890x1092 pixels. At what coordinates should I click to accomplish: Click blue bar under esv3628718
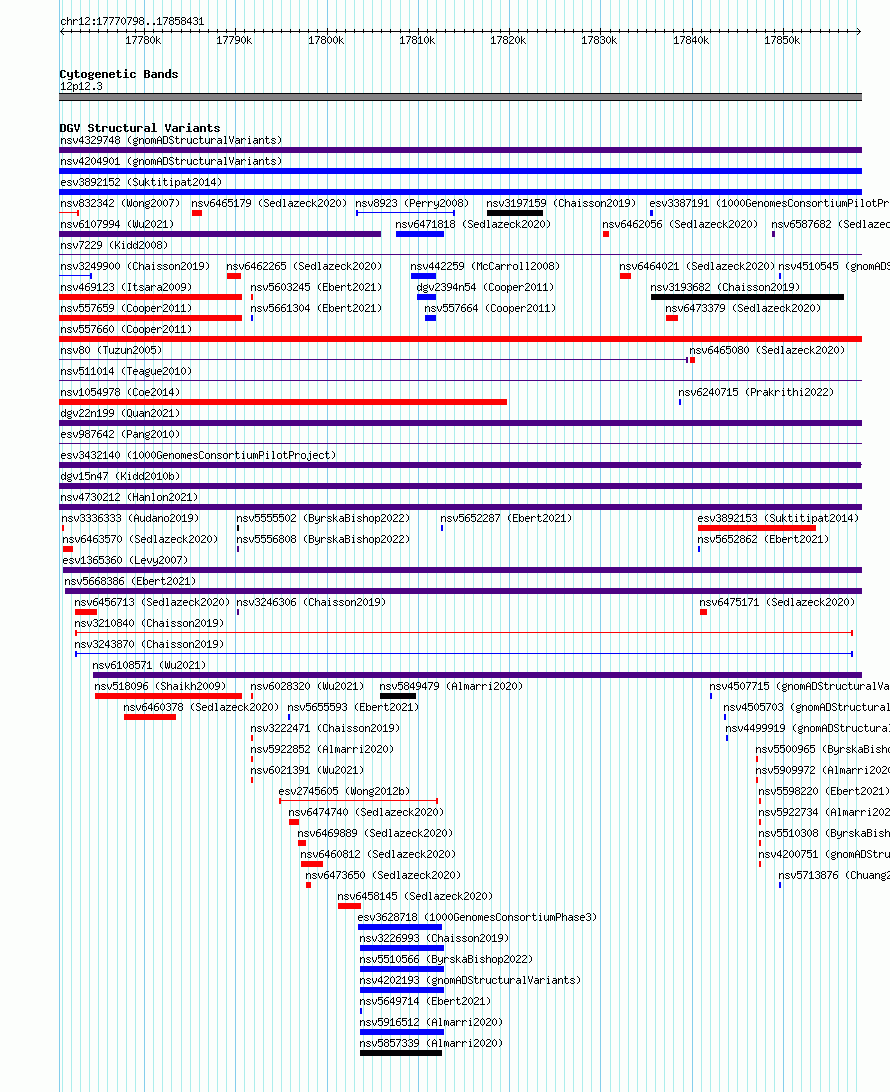pos(400,927)
